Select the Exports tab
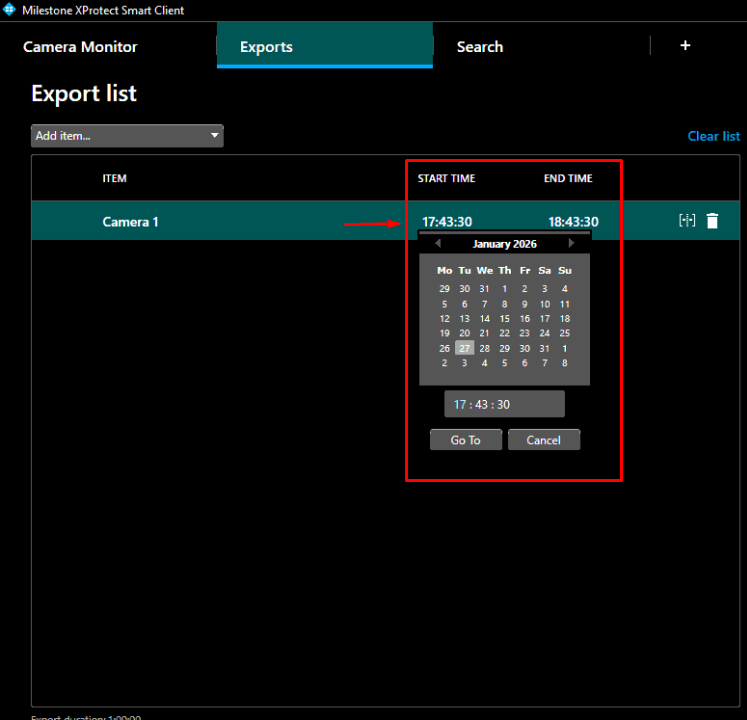Image resolution: width=747 pixels, height=720 pixels. 266,47
